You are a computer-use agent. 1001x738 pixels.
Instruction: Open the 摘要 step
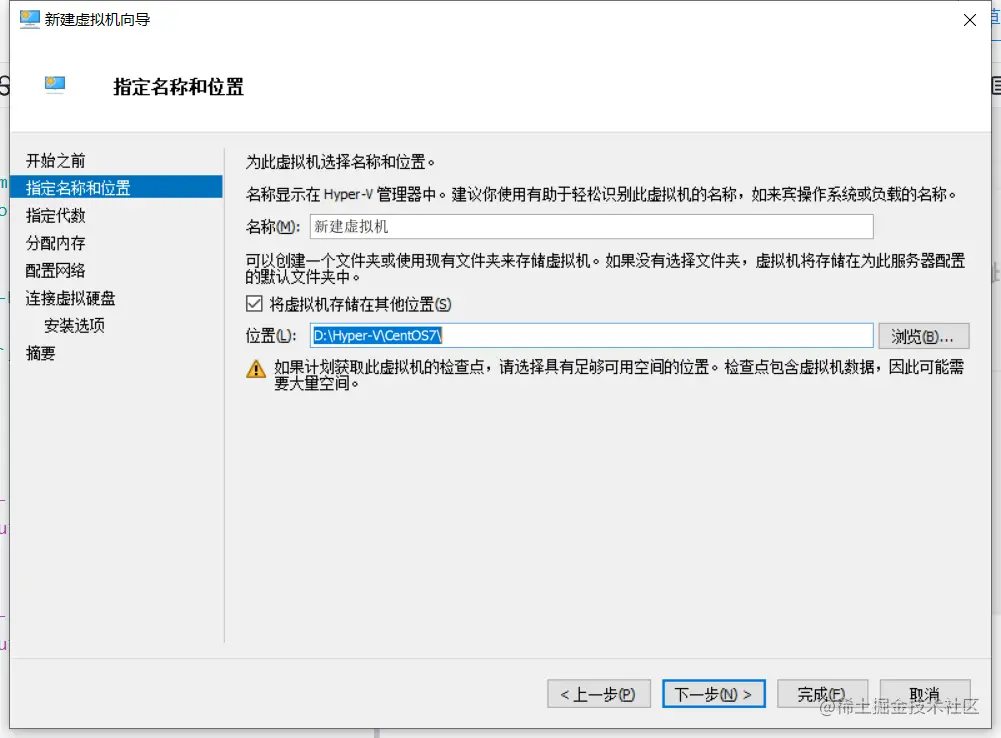pyautogui.click(x=41, y=353)
